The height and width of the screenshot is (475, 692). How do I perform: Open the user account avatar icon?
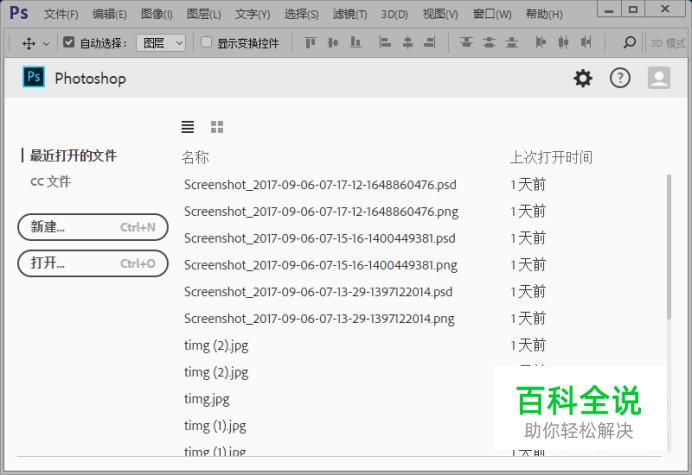(659, 78)
